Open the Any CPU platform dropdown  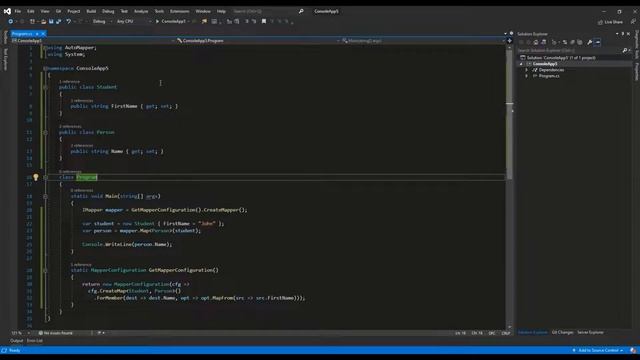coord(133,21)
